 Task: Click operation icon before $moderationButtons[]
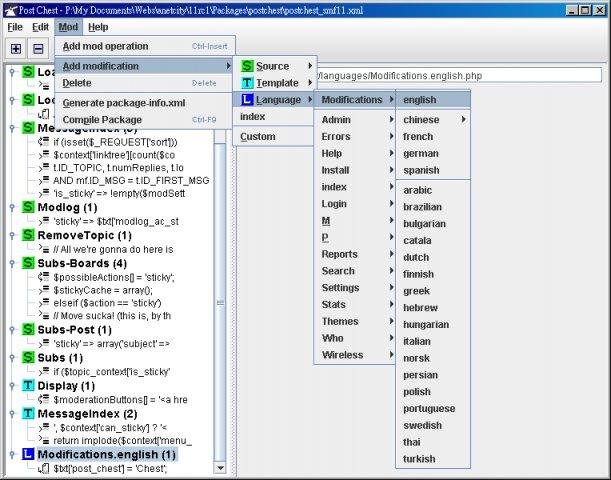tap(44, 400)
